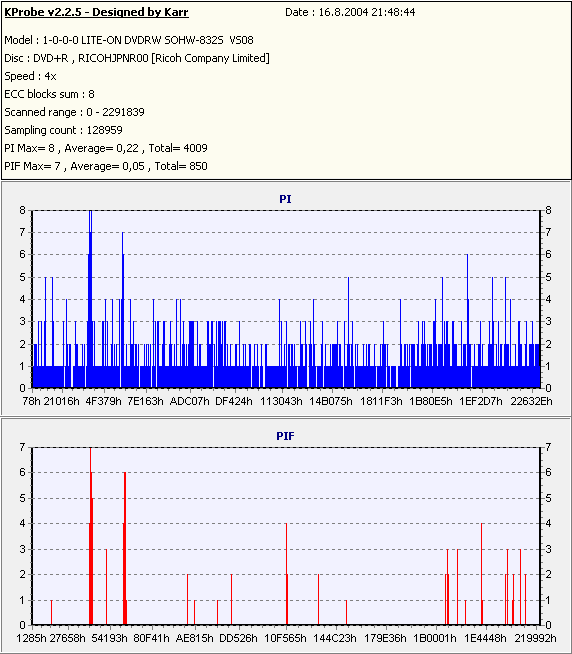Click the PI axis label DF424h
The image size is (572, 654).
tap(234, 401)
